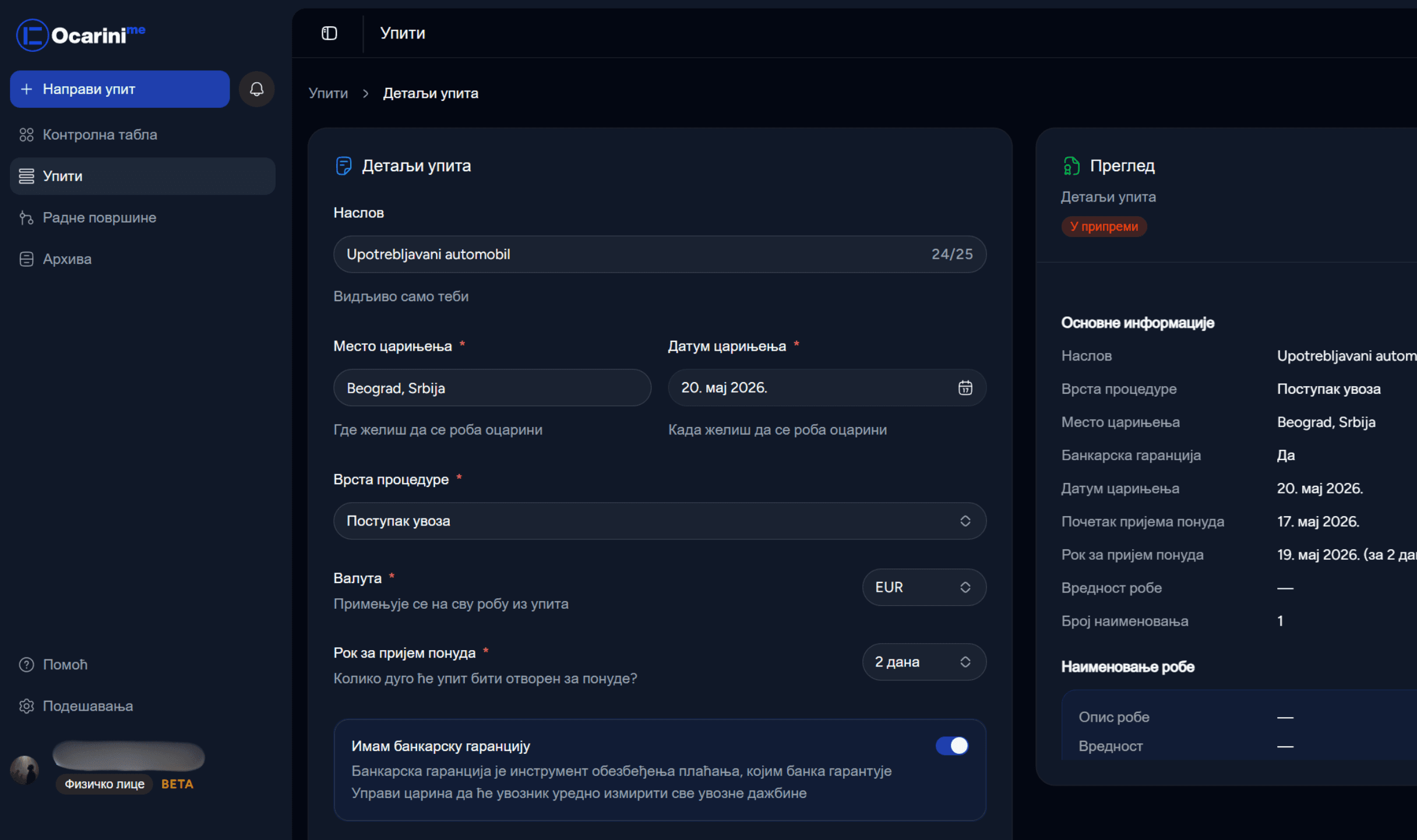Click the Архива icon
1417x840 pixels.
26,259
